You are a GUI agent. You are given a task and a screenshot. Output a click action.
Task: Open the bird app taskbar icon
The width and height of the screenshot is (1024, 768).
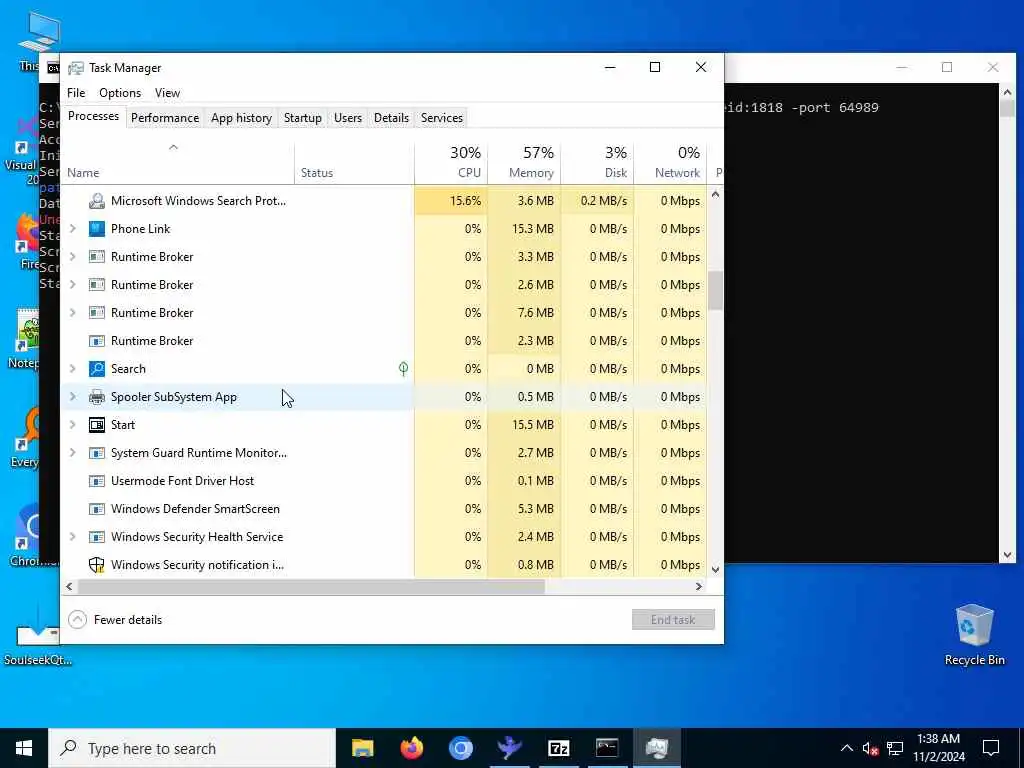509,748
